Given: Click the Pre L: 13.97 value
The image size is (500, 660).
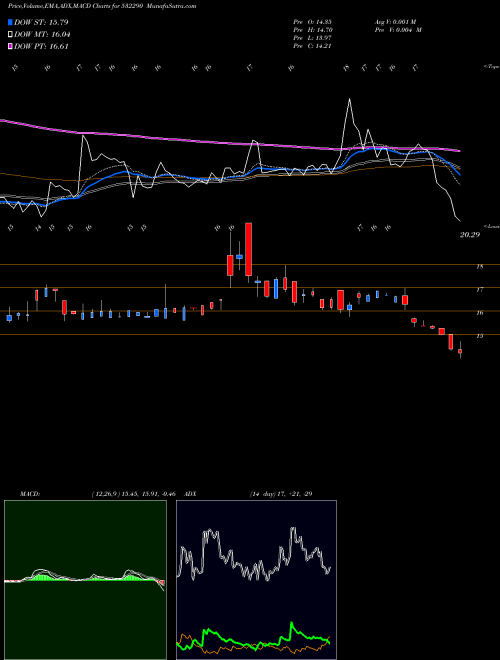Looking at the screenshot, I should tap(312, 38).
